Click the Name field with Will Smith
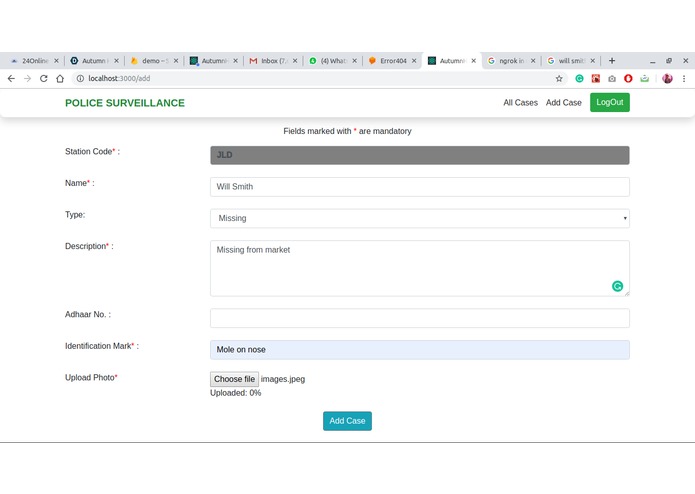The height and width of the screenshot is (494, 695). pos(420,187)
